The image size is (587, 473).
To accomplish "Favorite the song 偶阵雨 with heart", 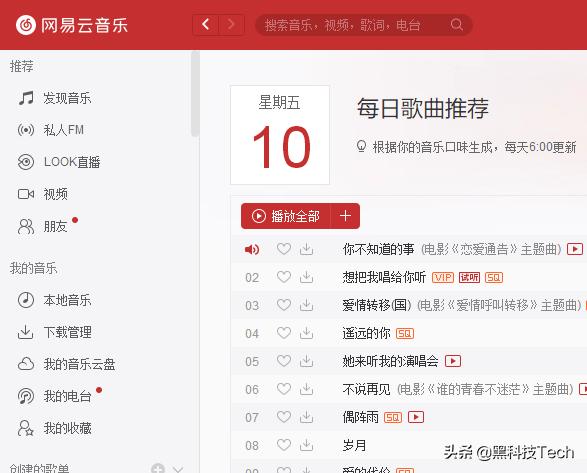I will pyautogui.click(x=284, y=416).
